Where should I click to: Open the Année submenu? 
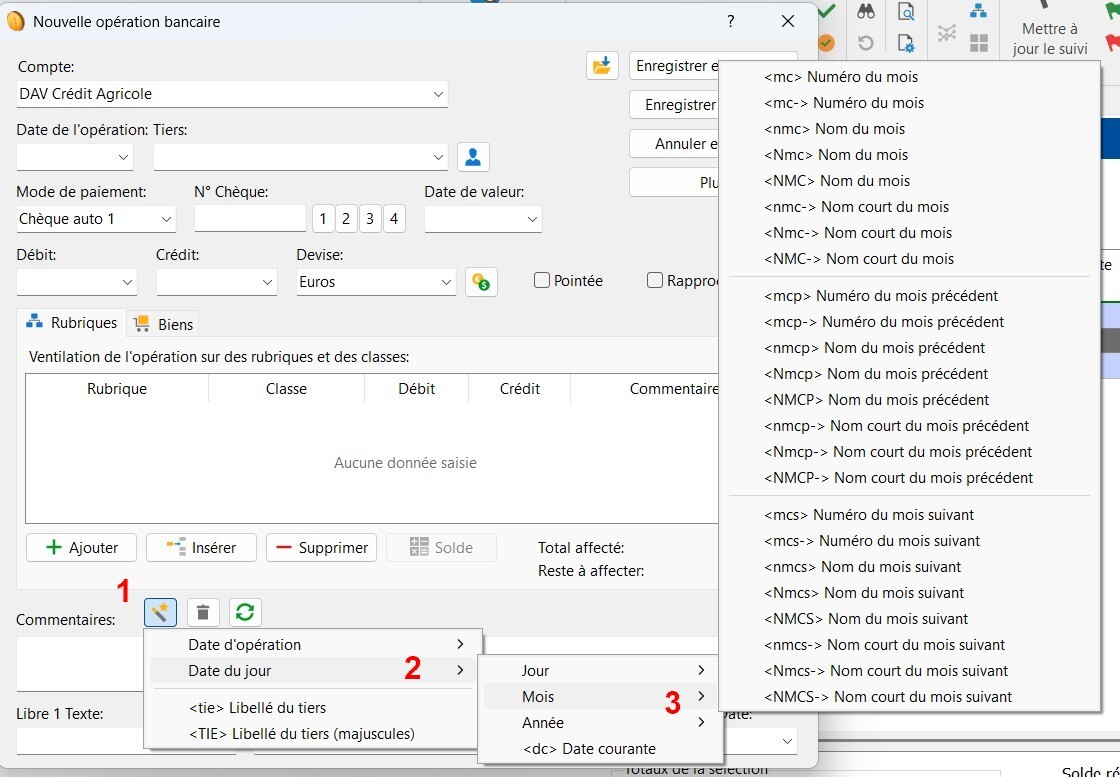coord(600,723)
